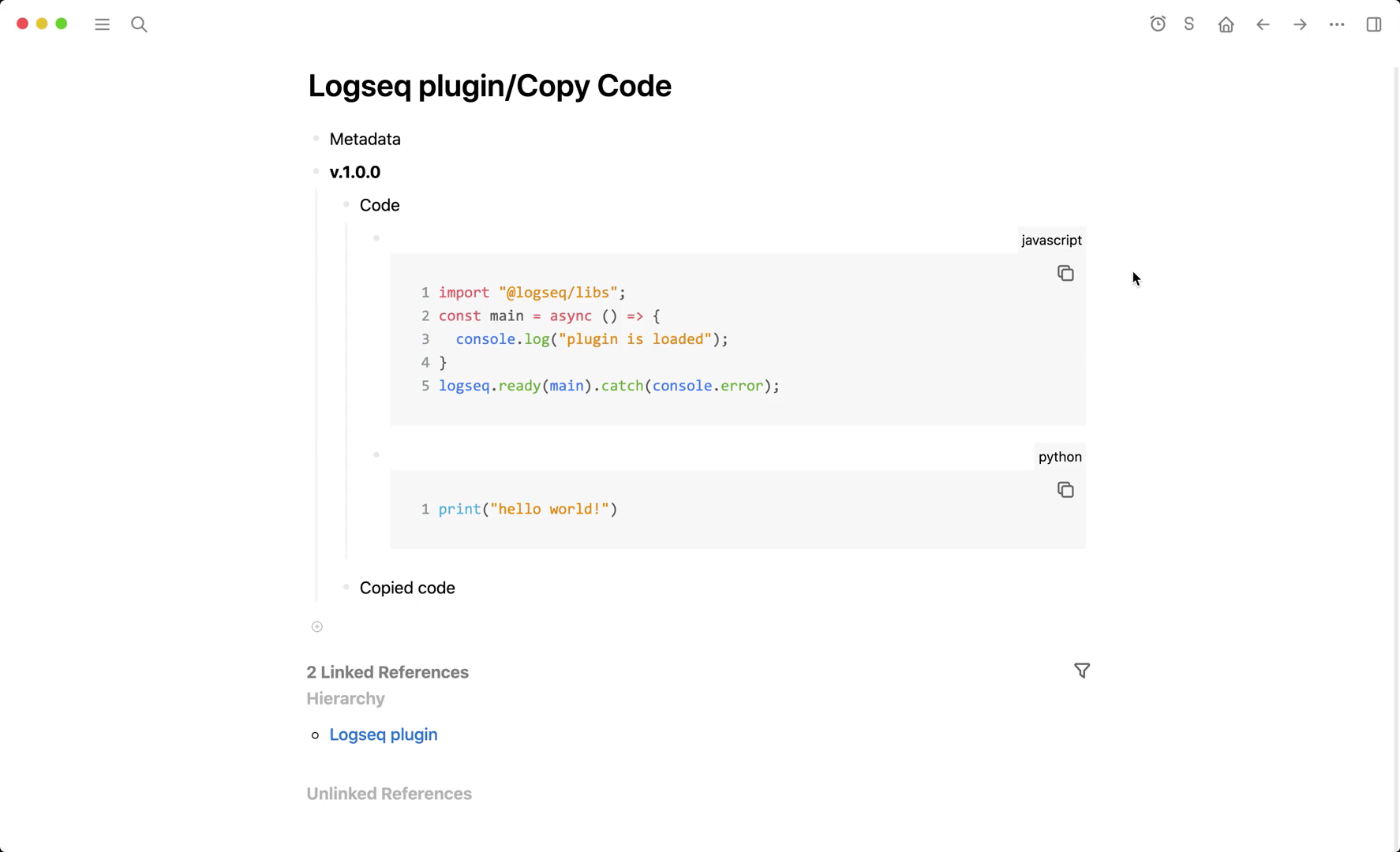The width and height of the screenshot is (1400, 852).
Task: Navigate forward with the right arrow
Action: coord(1300,24)
